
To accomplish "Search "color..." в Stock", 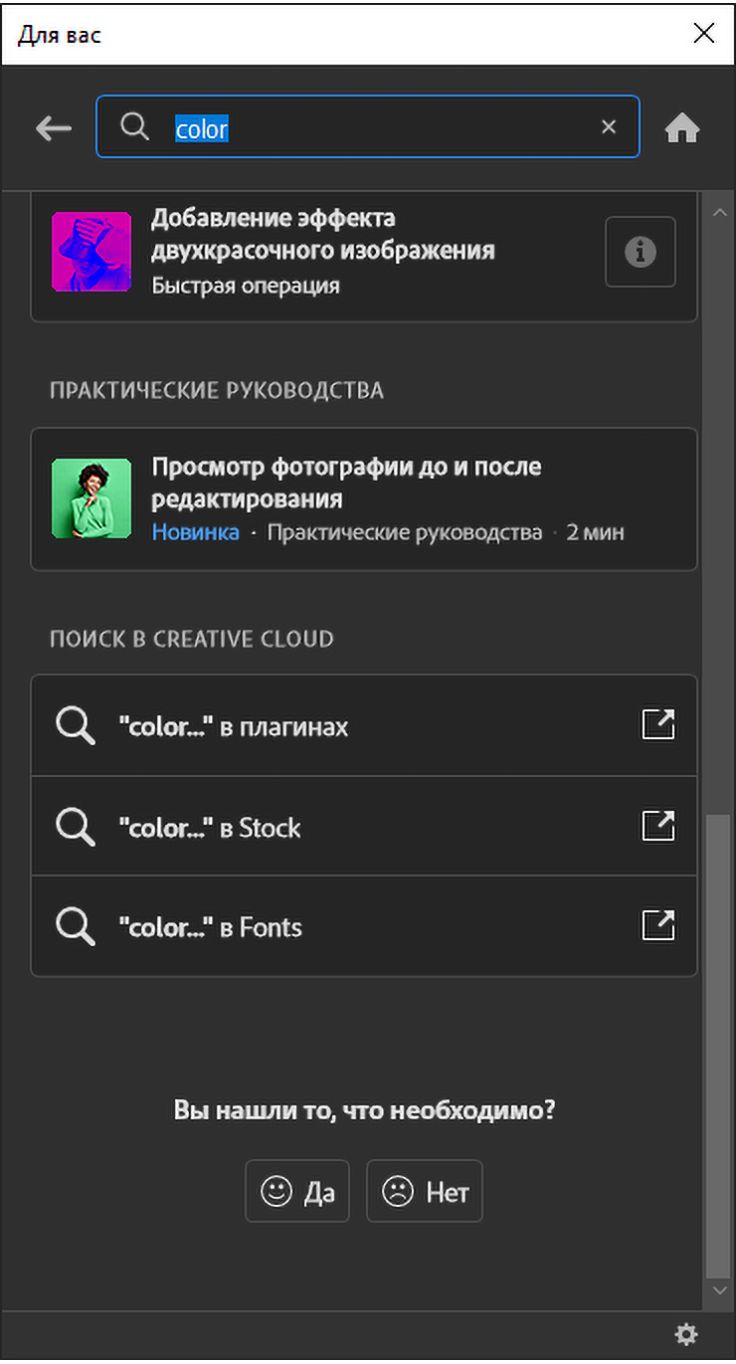I will (210, 828).
